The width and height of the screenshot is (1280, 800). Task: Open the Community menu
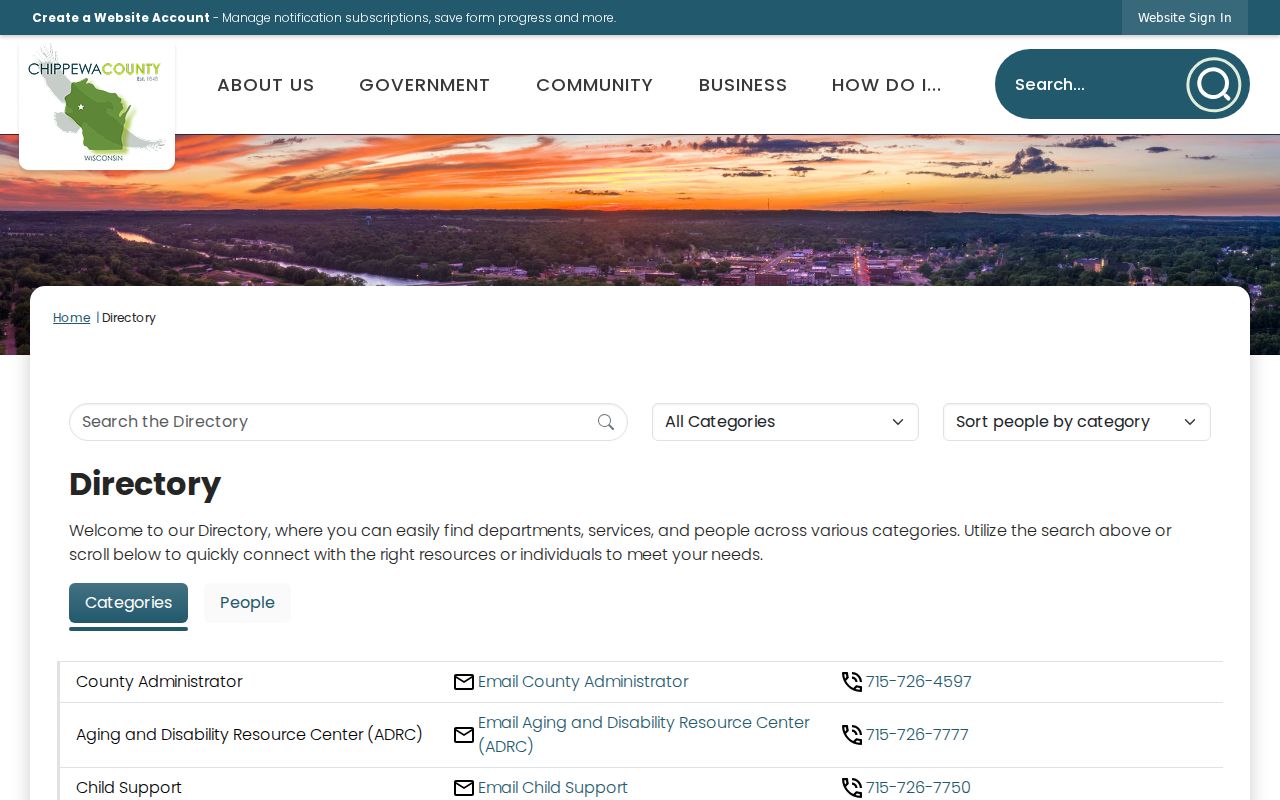(594, 85)
